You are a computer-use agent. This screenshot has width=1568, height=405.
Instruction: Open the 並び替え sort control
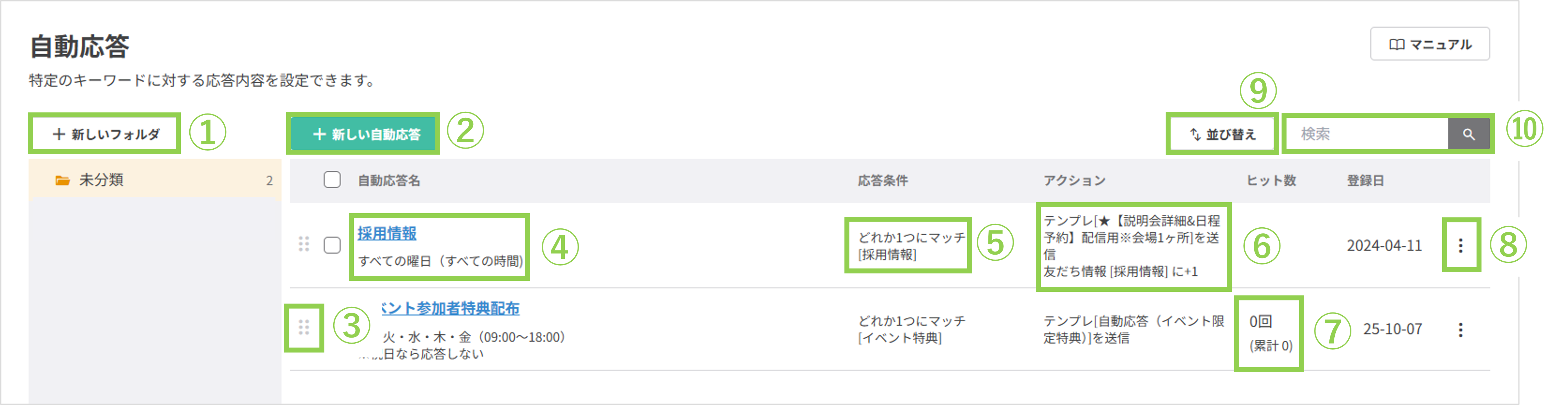[x=1222, y=134]
